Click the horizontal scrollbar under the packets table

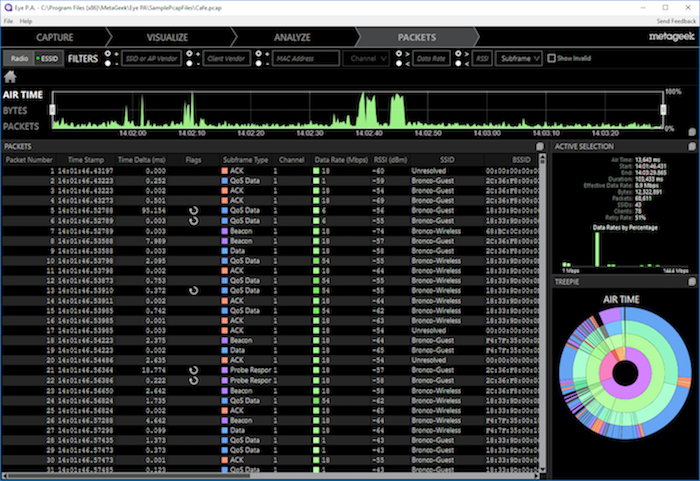coord(129,476)
